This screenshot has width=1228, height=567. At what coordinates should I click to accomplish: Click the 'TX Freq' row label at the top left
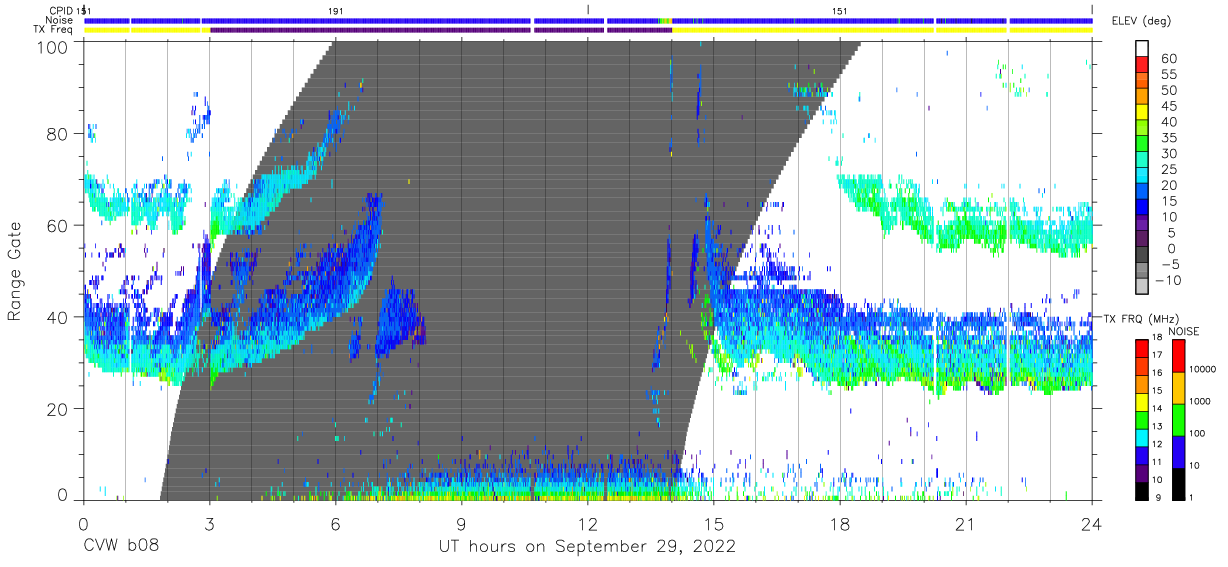coord(53,30)
